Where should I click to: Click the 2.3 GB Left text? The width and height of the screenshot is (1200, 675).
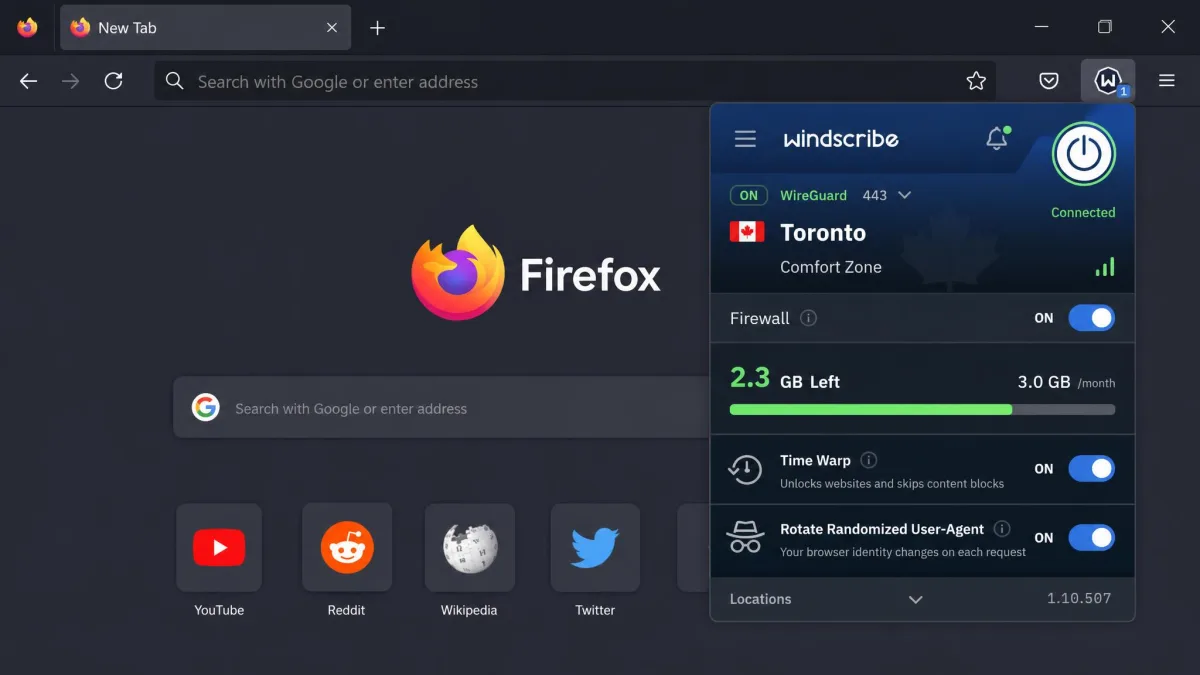784,379
